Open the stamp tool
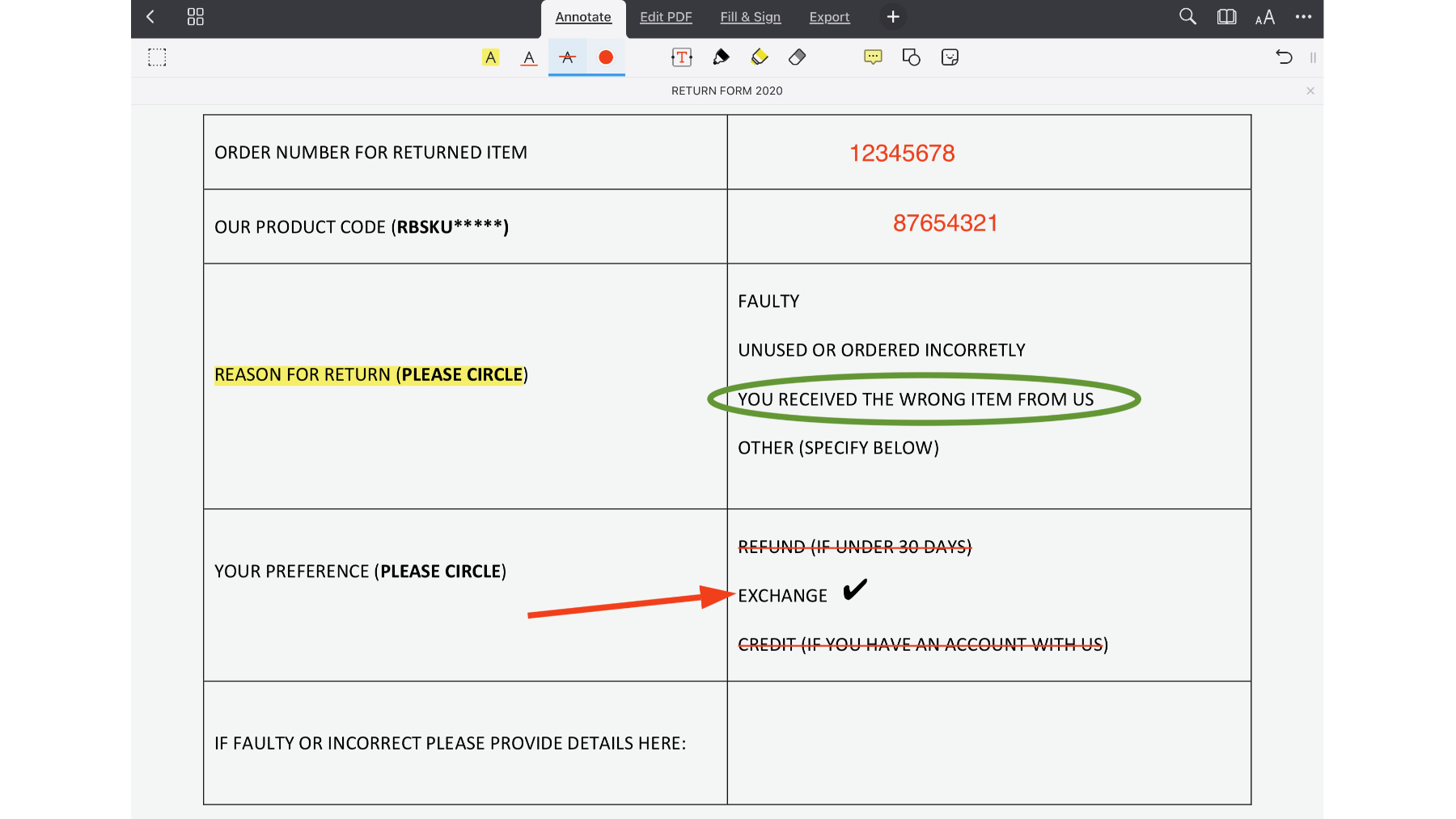This screenshot has width=1456, height=819. coord(949,57)
